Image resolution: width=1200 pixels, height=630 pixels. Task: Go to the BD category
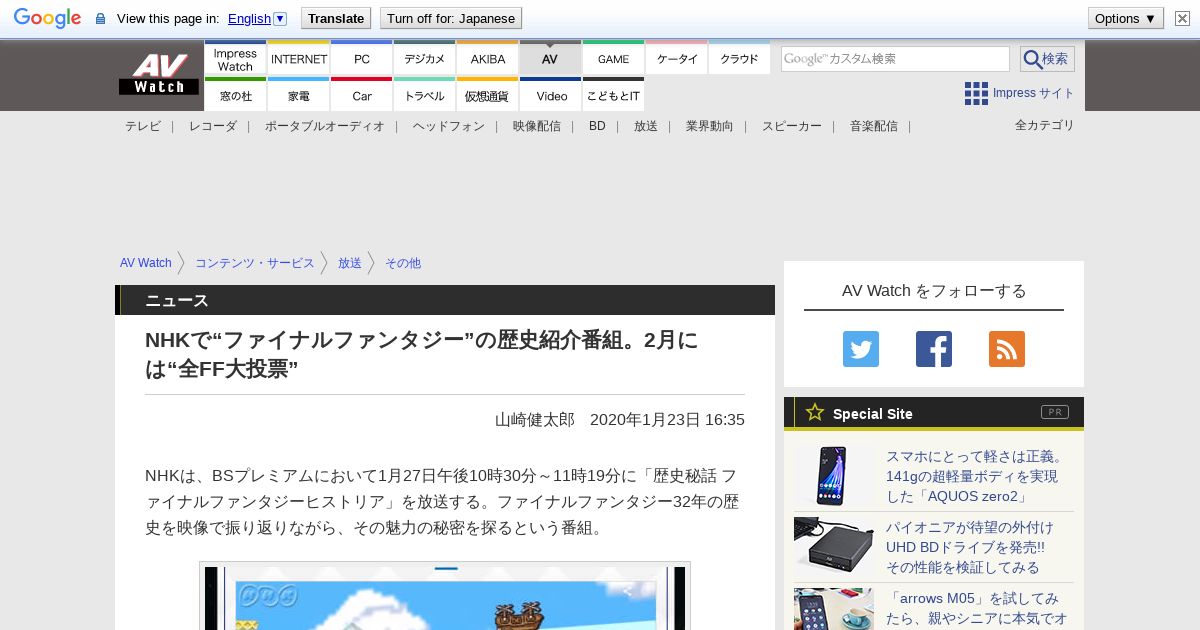(597, 126)
